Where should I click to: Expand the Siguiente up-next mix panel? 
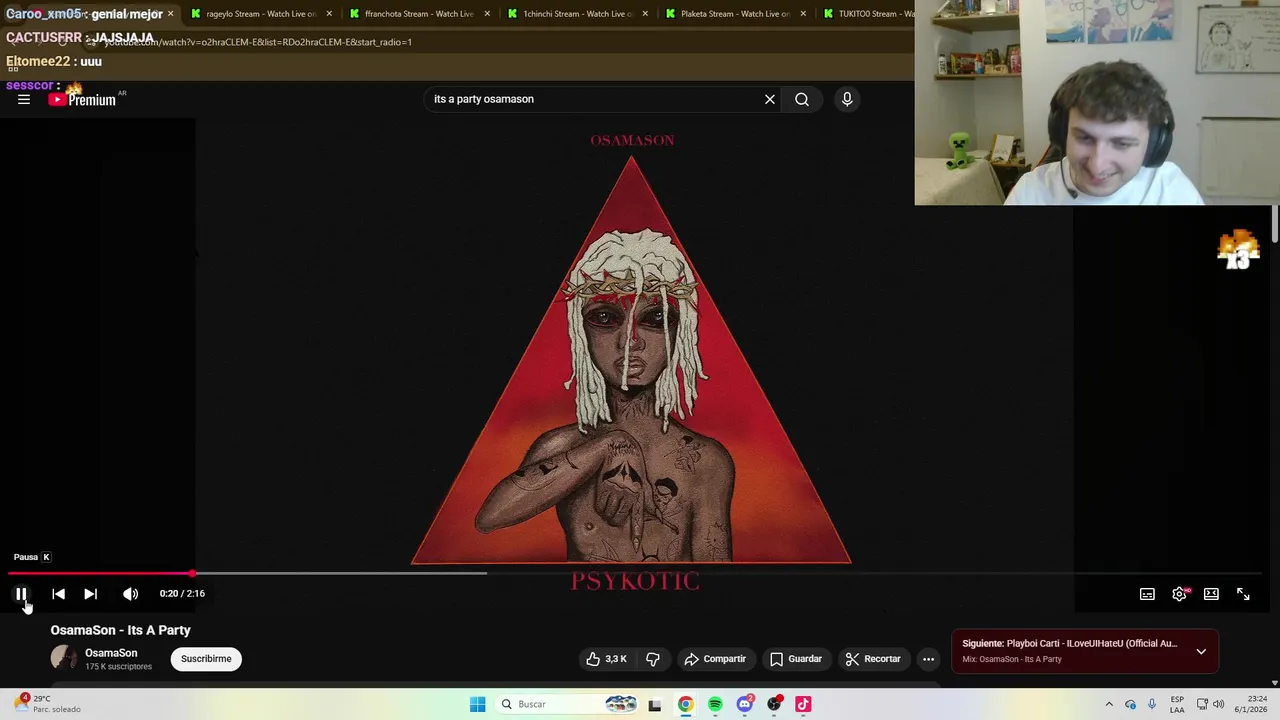tap(1201, 651)
